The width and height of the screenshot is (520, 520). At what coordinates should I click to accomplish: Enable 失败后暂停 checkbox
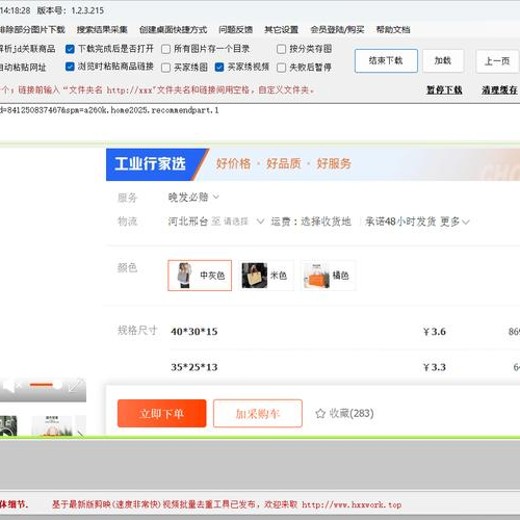tap(281, 68)
